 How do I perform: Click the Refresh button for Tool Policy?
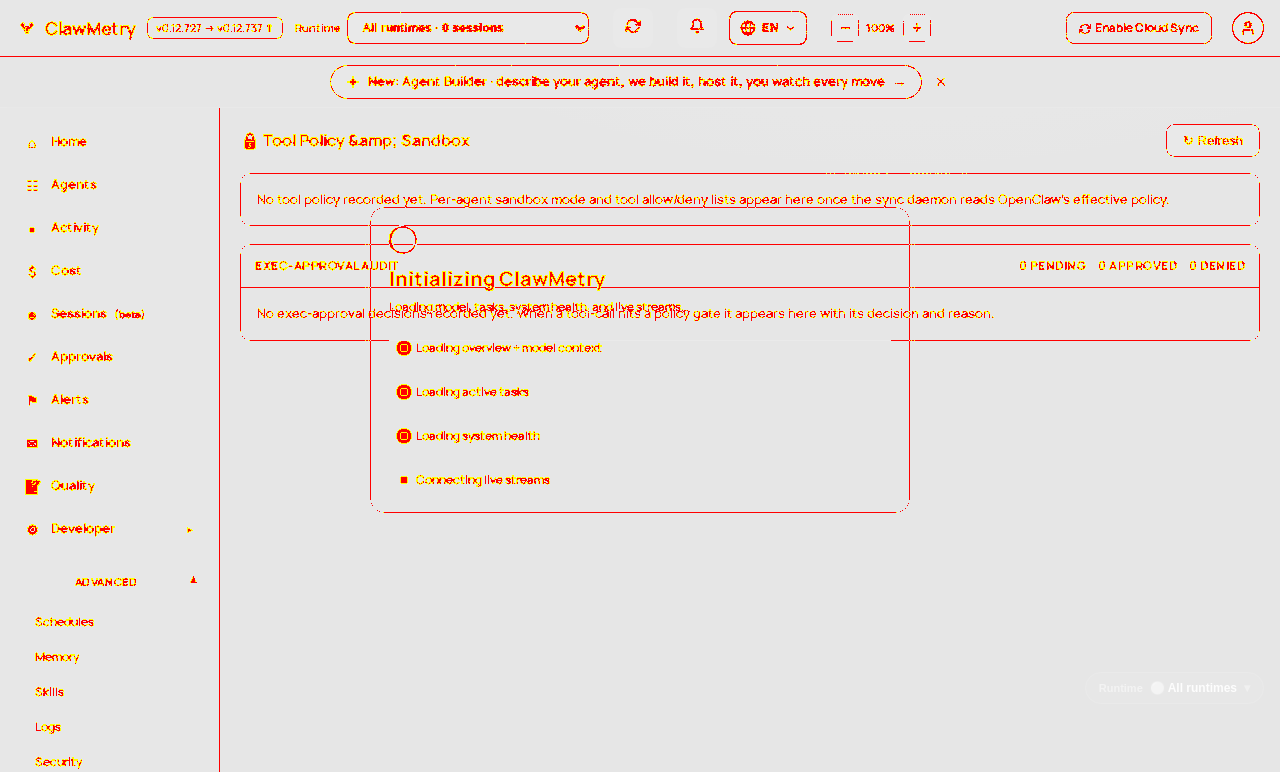[x=1213, y=141]
